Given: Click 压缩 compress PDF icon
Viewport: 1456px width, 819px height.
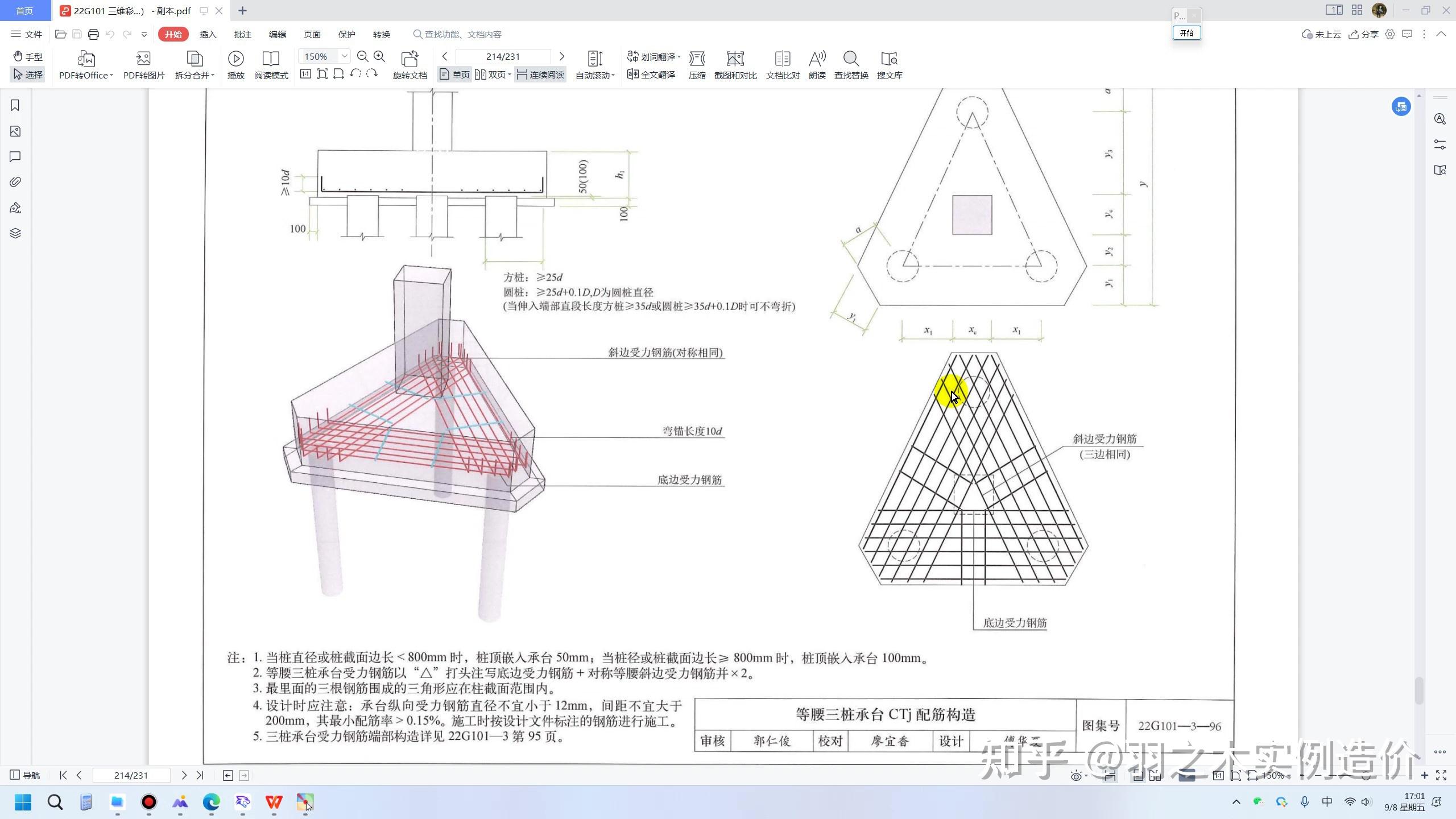Looking at the screenshot, I should click(697, 65).
